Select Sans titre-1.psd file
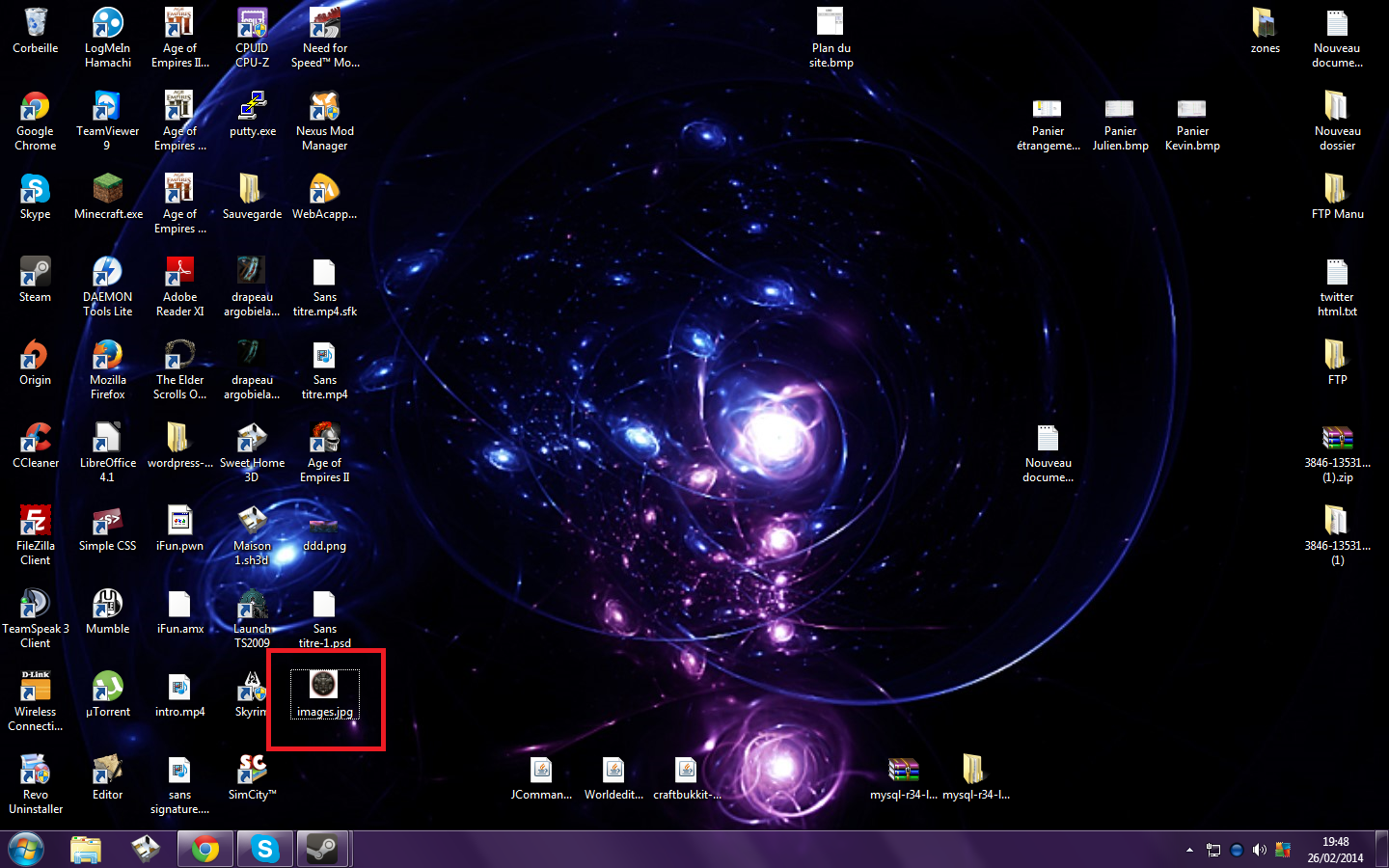This screenshot has height=868, width=1389. tap(325, 618)
